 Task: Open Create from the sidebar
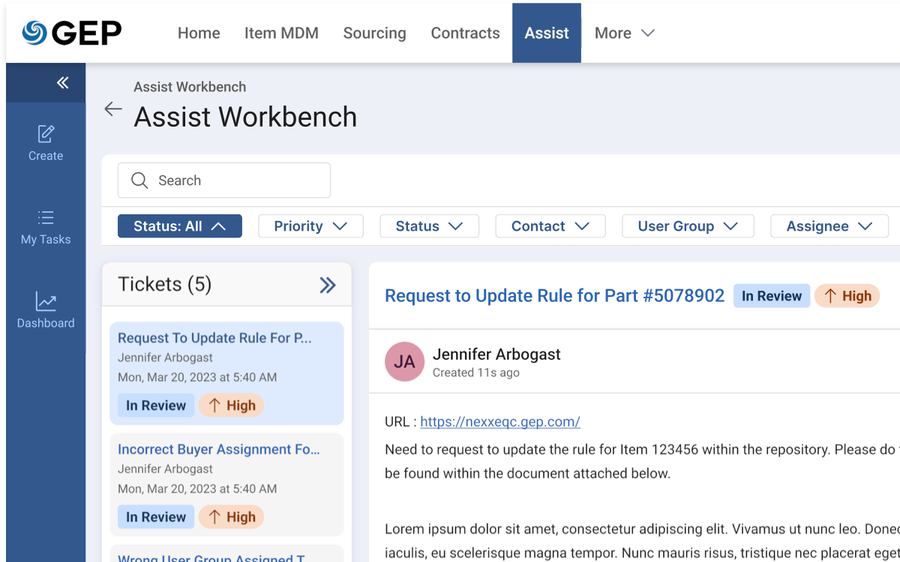pyautogui.click(x=46, y=143)
